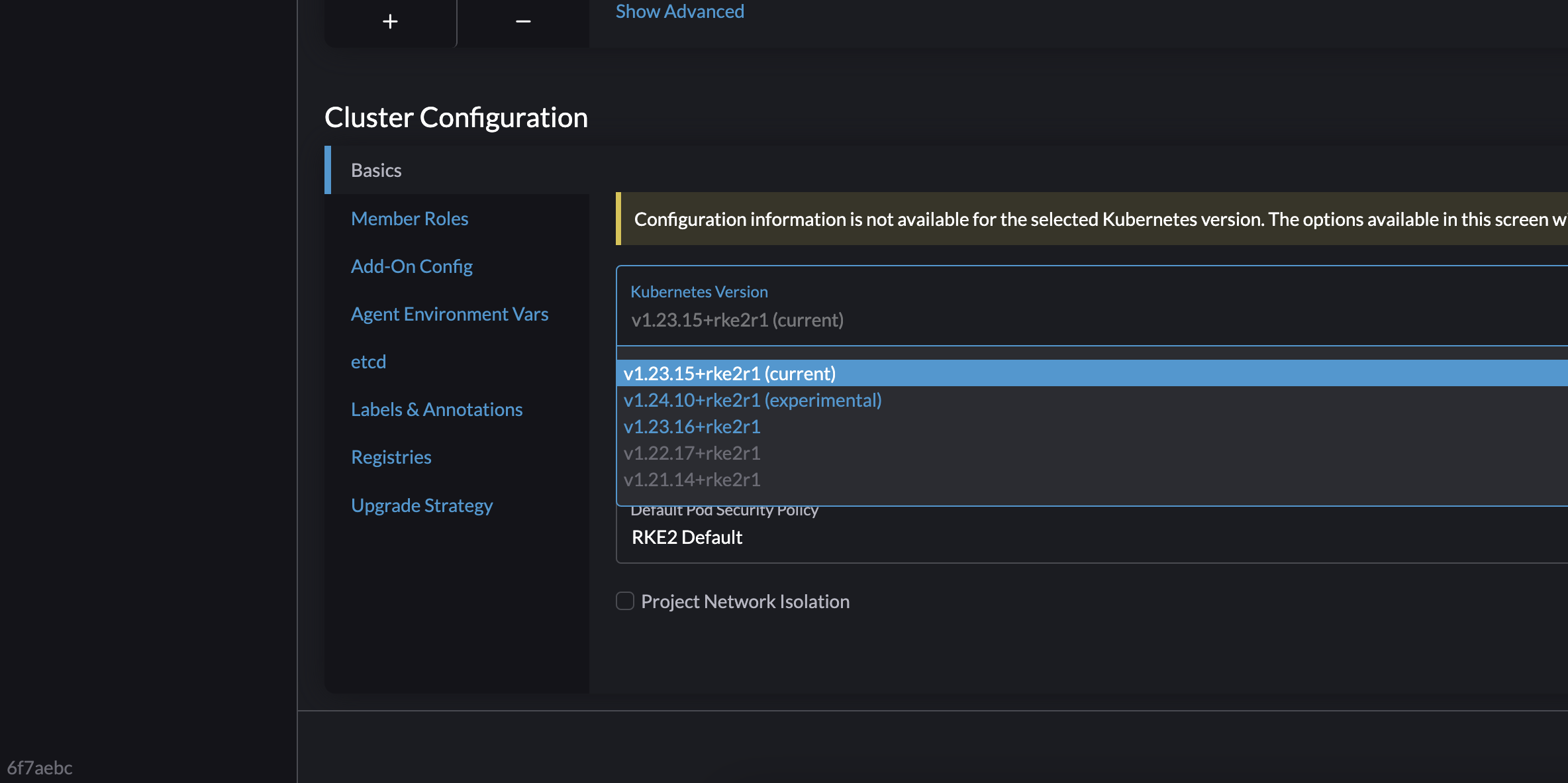Select the experimental v1.24.10+rke2r1 version
The image size is (1568, 783).
click(x=752, y=399)
